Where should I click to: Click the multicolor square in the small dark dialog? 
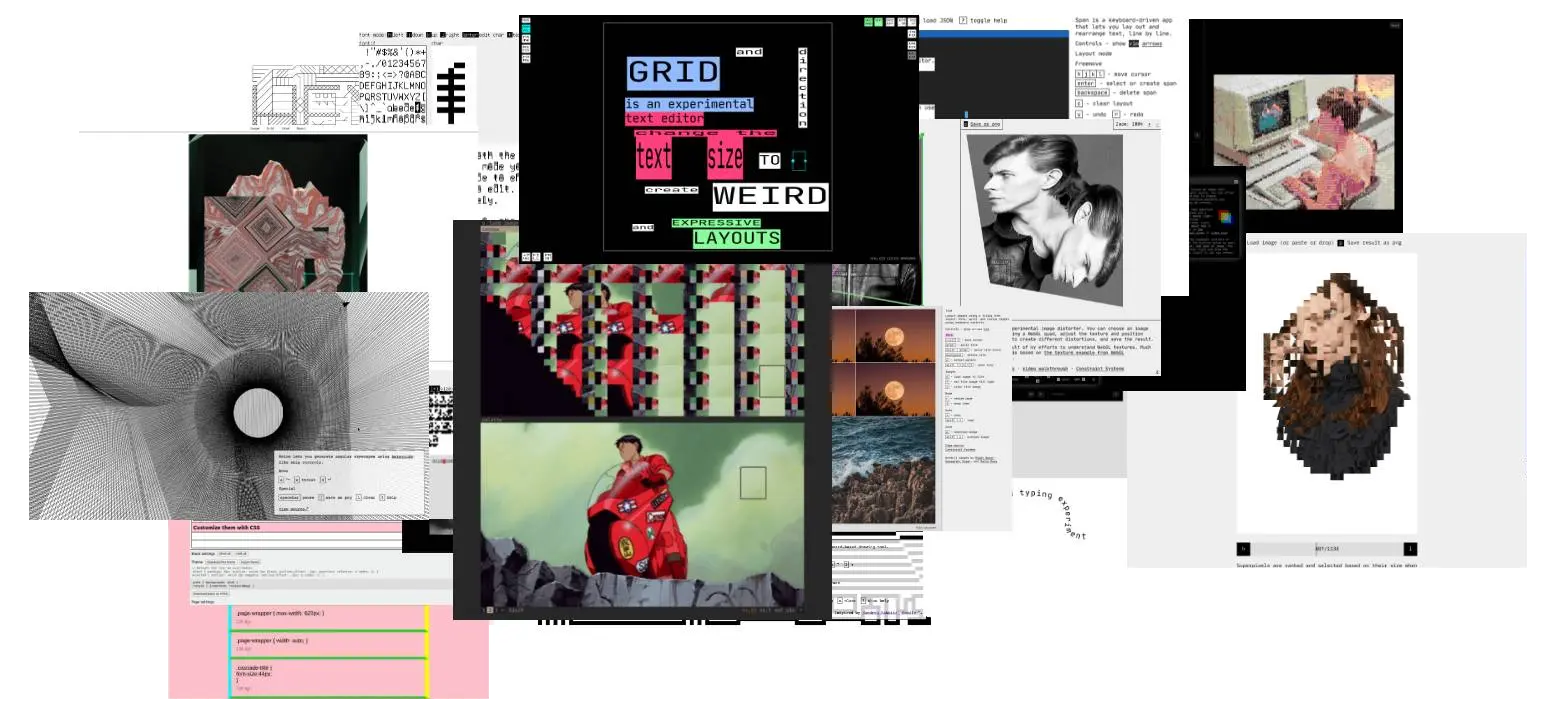[1225, 218]
